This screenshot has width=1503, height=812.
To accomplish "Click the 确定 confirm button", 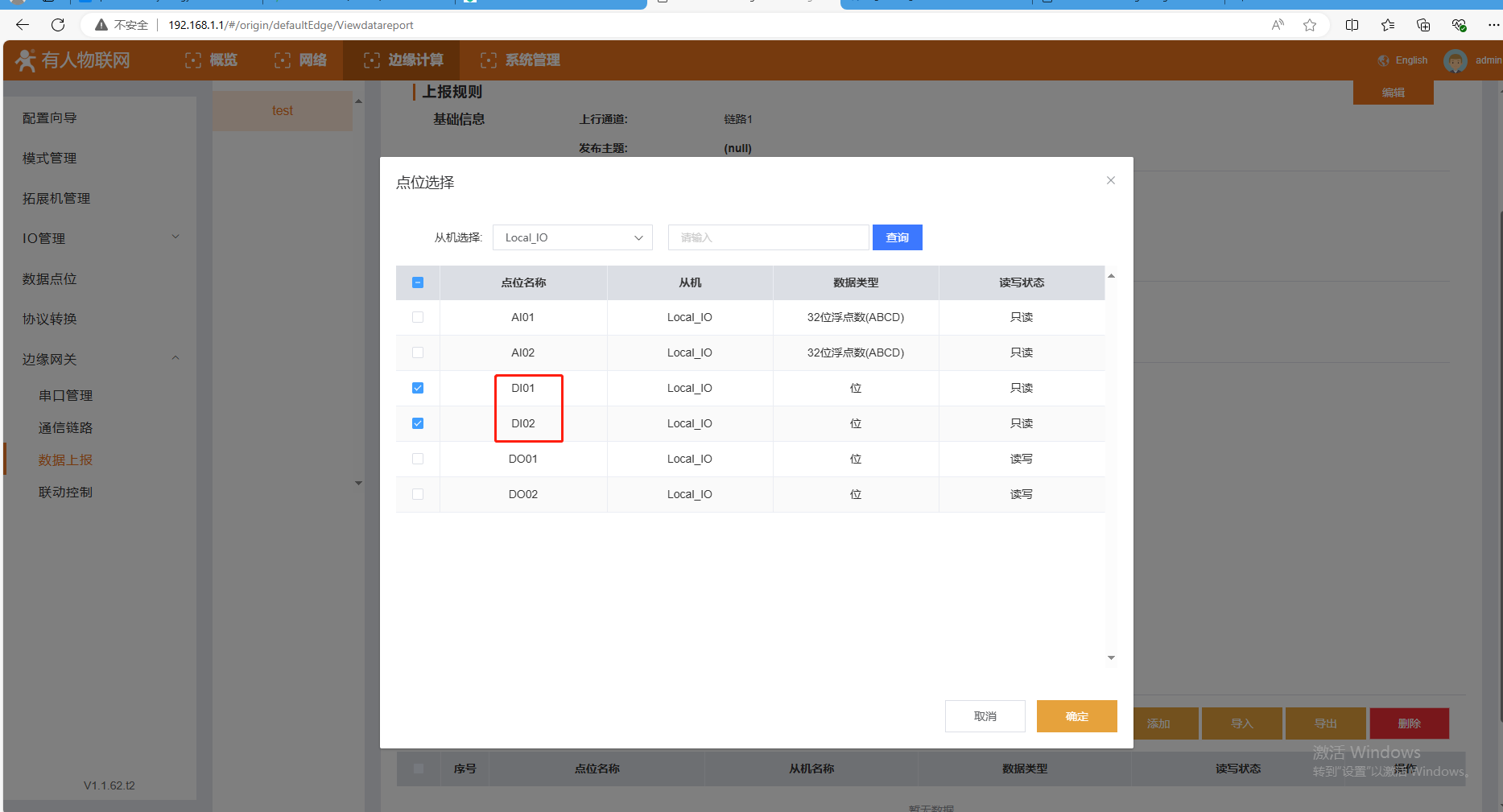I will (1076, 716).
